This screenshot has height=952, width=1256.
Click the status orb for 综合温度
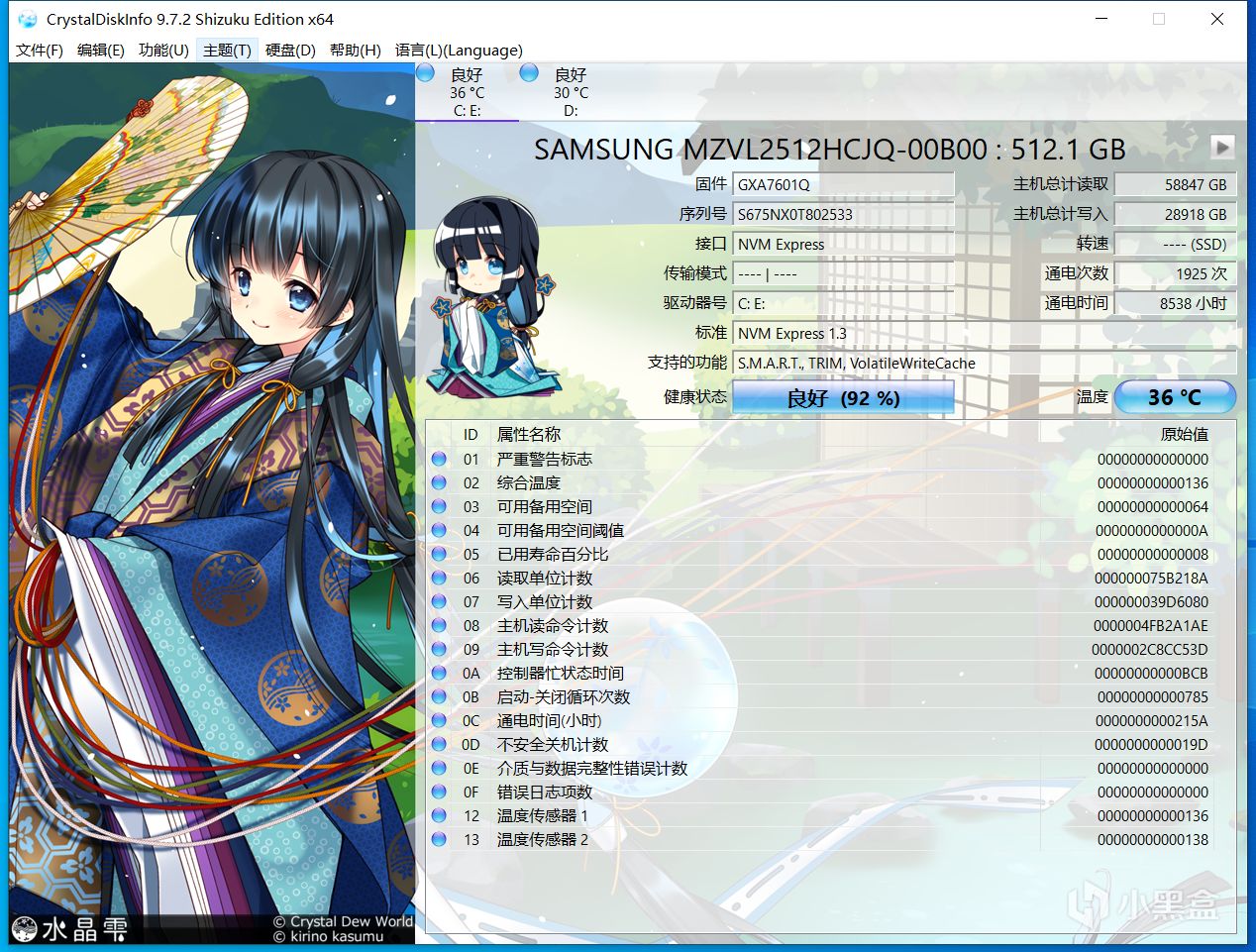[x=439, y=482]
